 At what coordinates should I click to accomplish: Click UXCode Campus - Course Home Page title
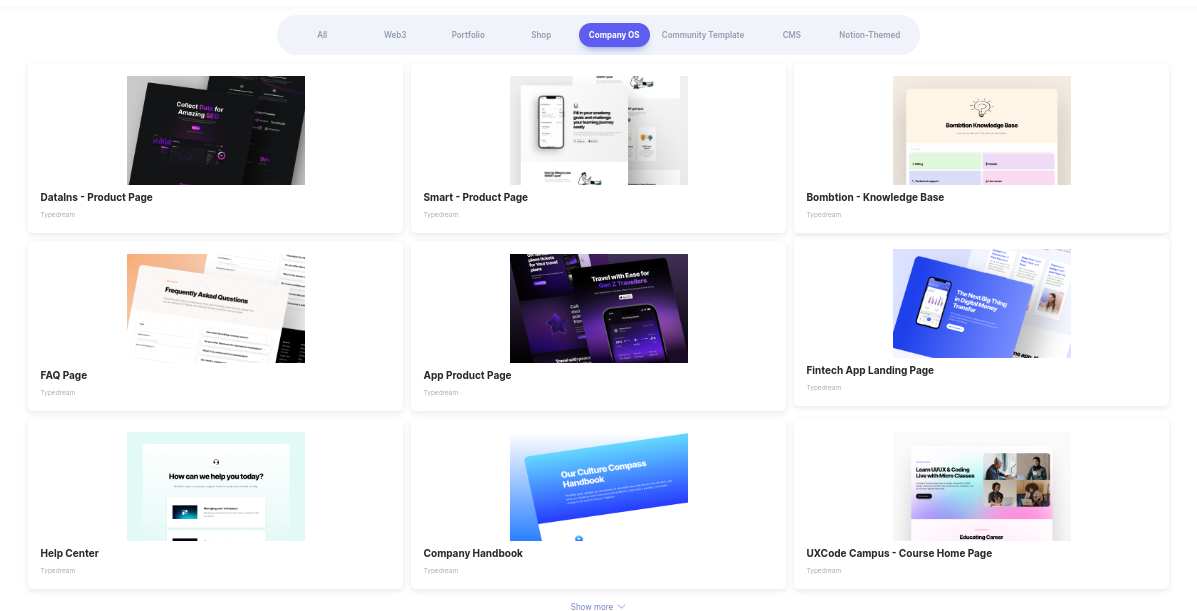pos(899,553)
